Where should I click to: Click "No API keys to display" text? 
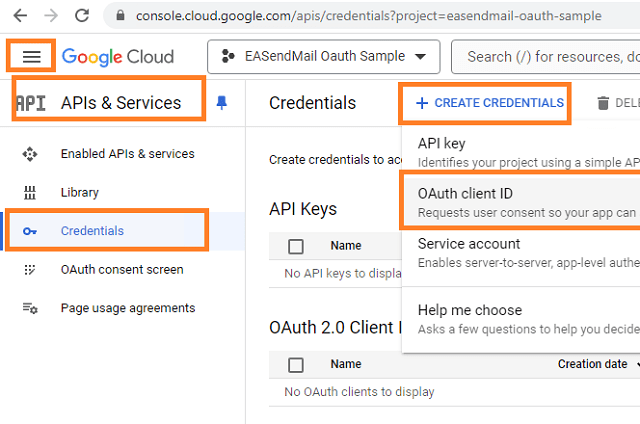(x=343, y=273)
